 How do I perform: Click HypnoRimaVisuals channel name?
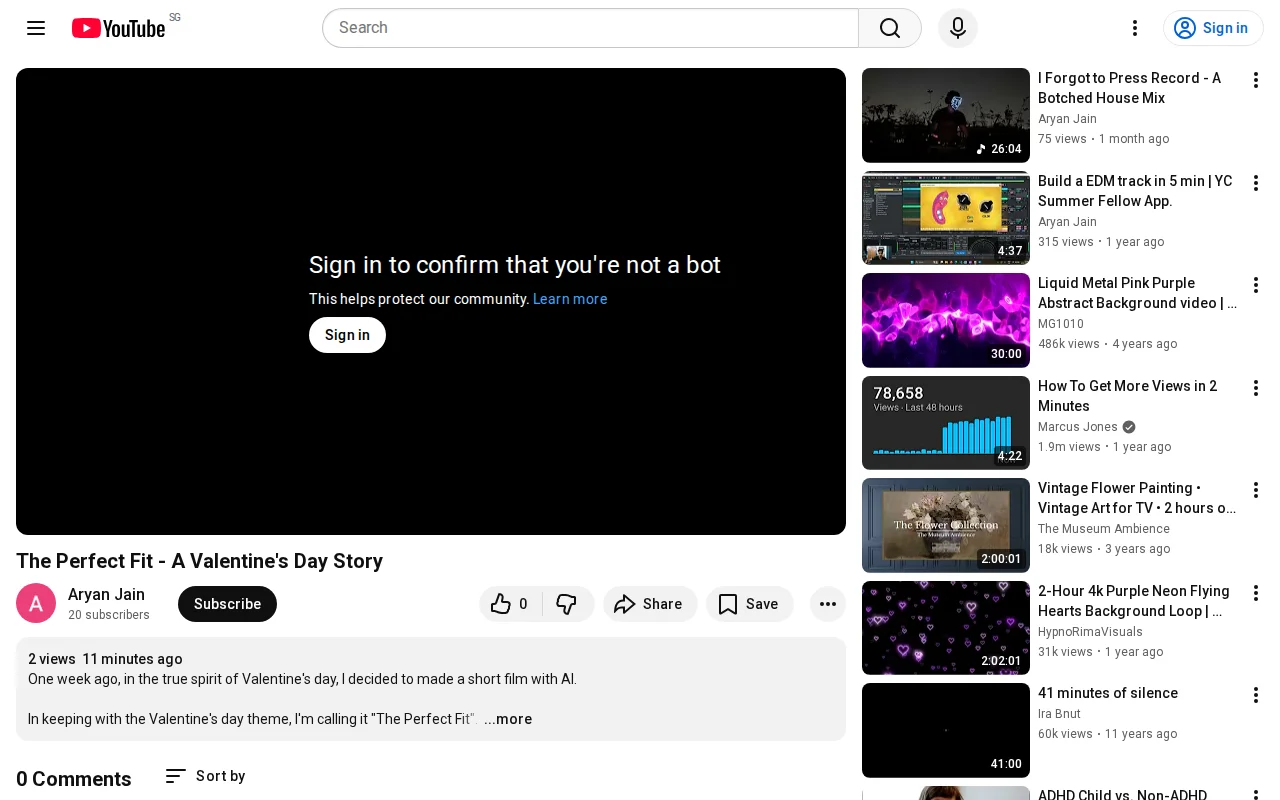pyautogui.click(x=1090, y=632)
